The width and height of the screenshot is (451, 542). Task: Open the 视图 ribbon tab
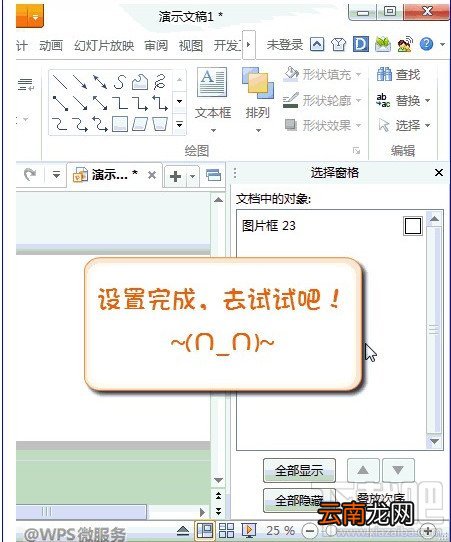pos(190,45)
